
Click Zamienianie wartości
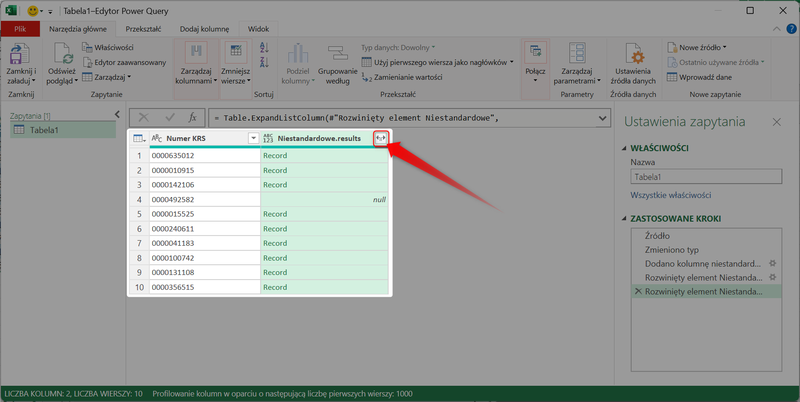(x=402, y=77)
